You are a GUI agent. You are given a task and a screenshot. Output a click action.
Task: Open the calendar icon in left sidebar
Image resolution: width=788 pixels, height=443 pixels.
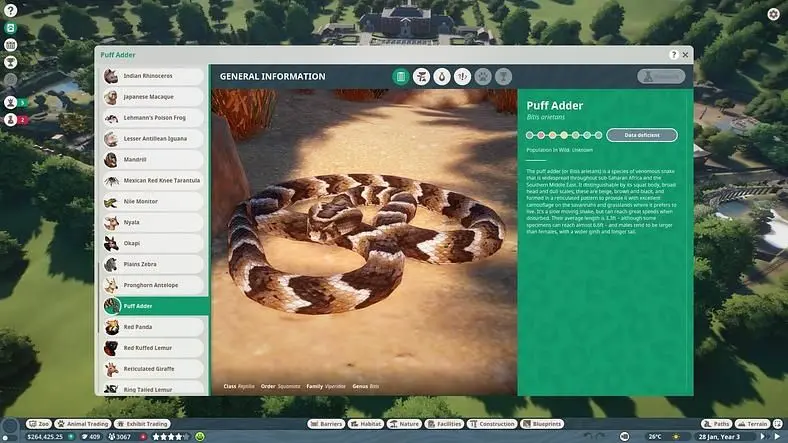tap(11, 45)
